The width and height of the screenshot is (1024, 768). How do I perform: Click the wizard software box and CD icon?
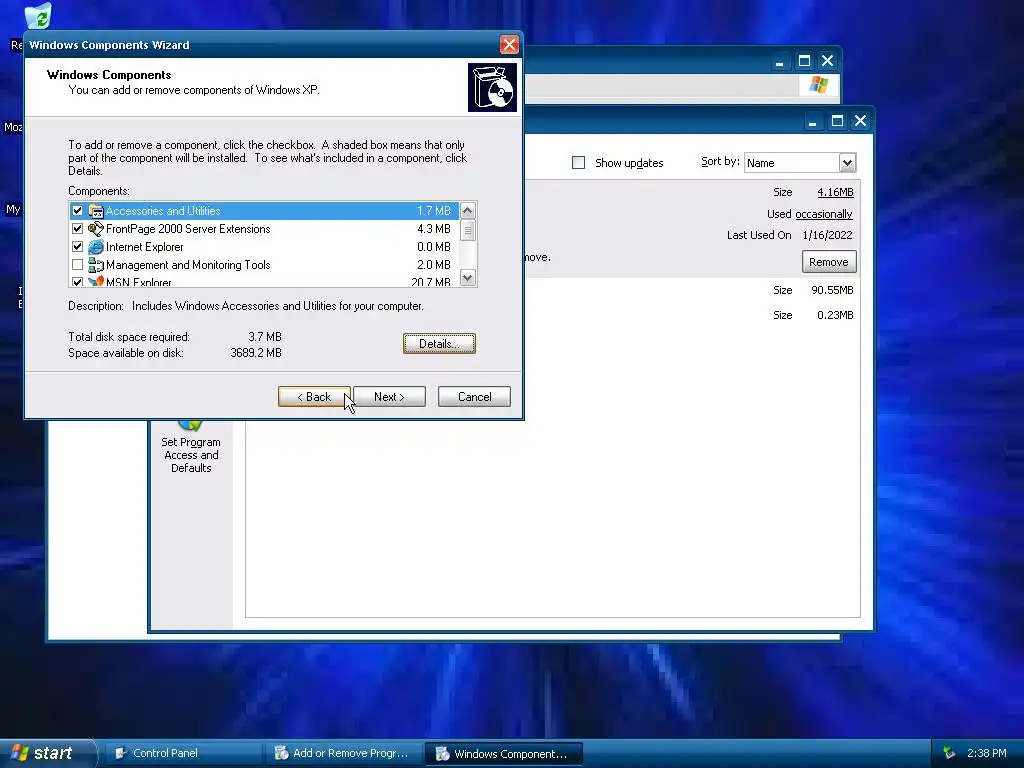(x=492, y=88)
